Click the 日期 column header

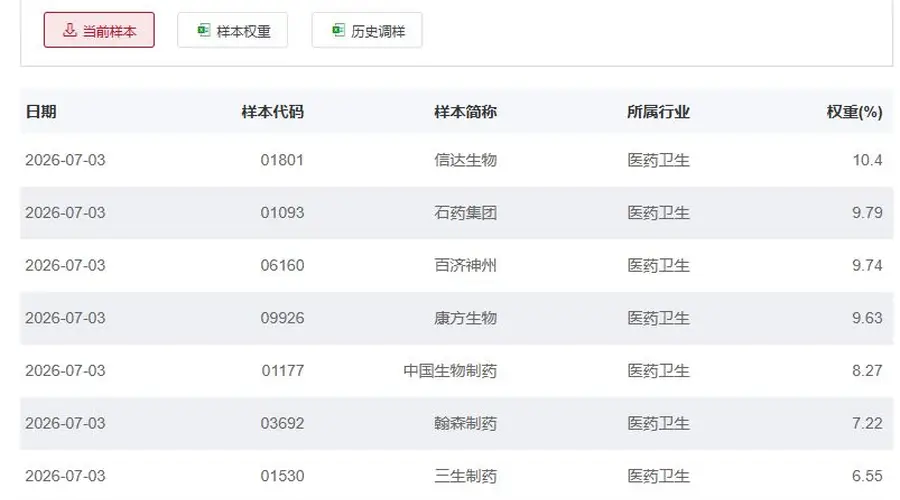tap(41, 111)
